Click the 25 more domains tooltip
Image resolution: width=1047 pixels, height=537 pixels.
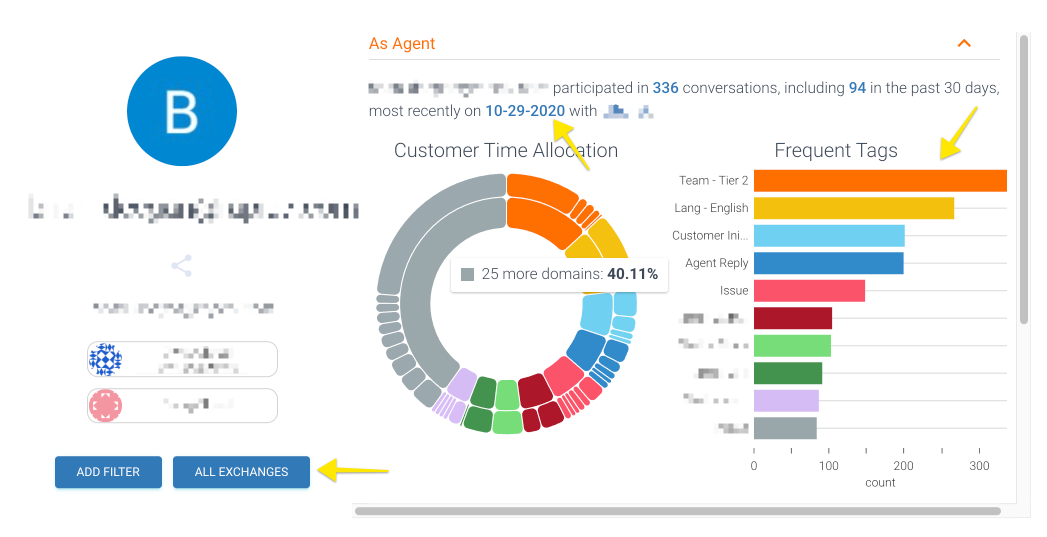[x=560, y=275]
